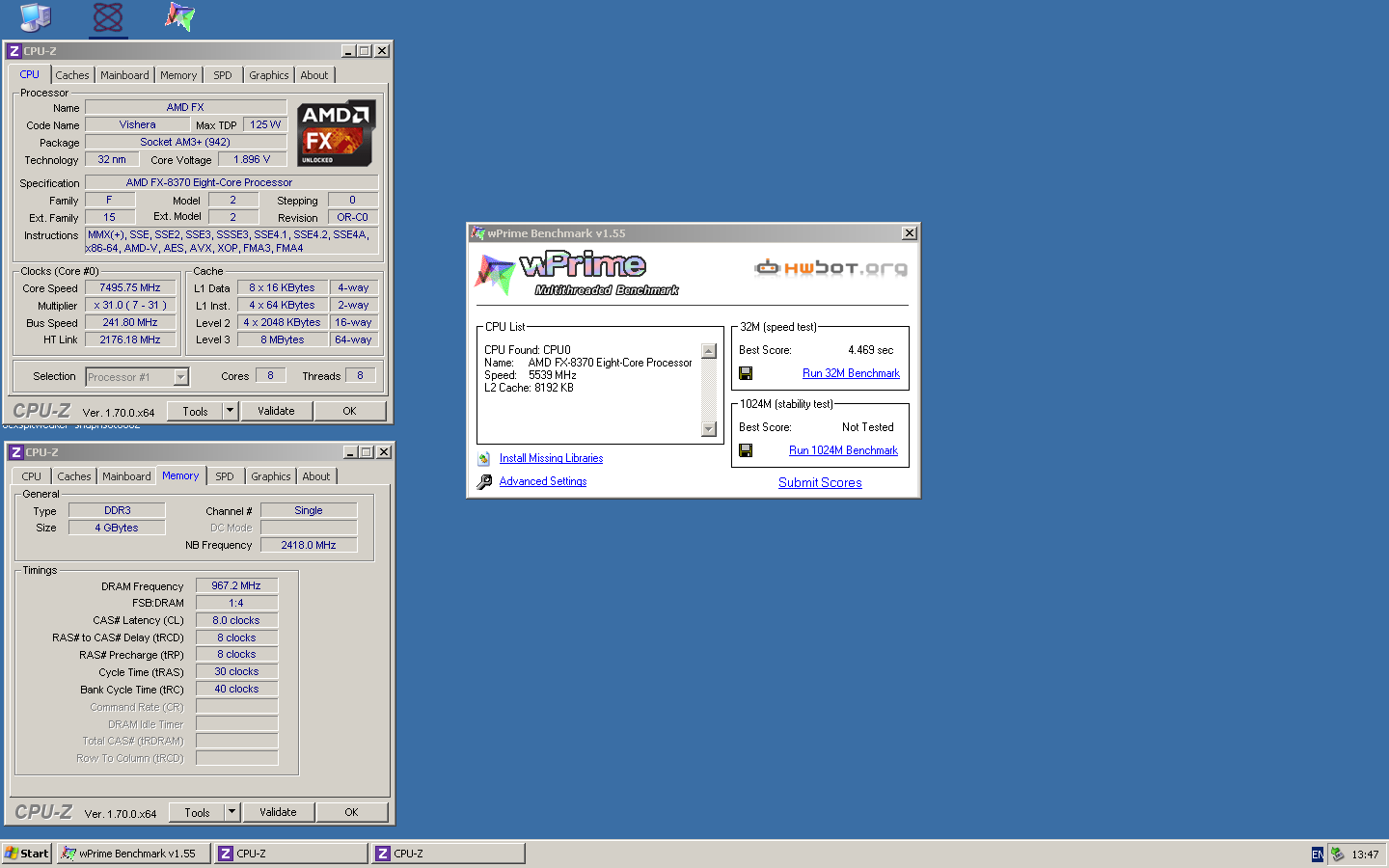Click the HWBOT.org logo
The image size is (1389, 868).
click(831, 267)
